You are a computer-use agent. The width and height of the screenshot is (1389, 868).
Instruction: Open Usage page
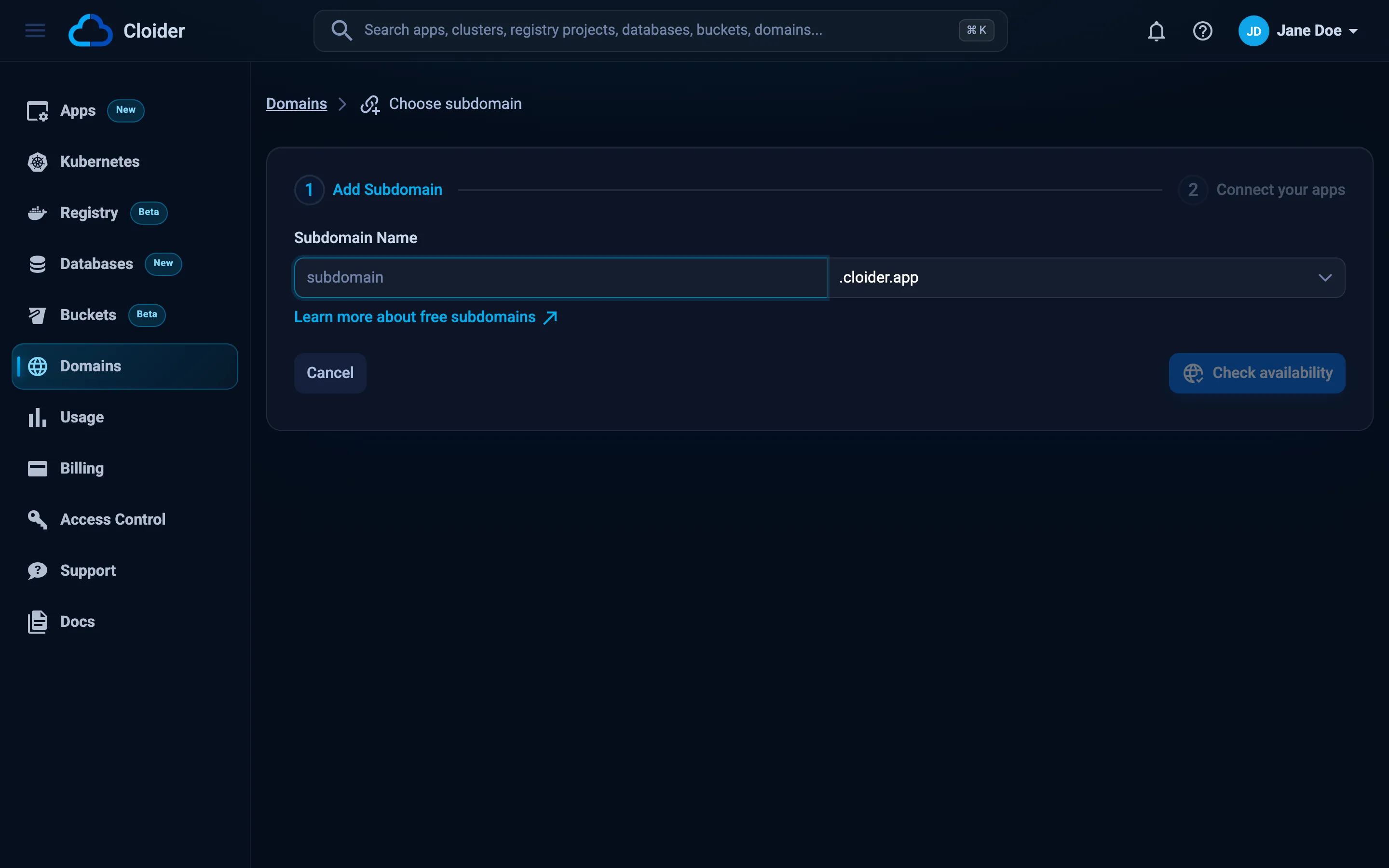pyautogui.click(x=125, y=417)
